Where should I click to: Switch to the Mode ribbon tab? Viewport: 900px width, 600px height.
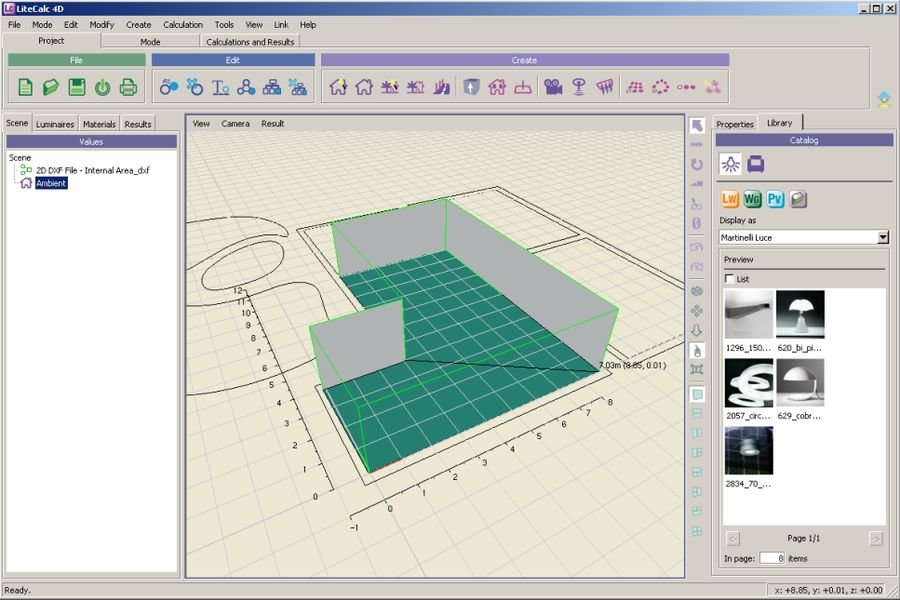pos(150,42)
